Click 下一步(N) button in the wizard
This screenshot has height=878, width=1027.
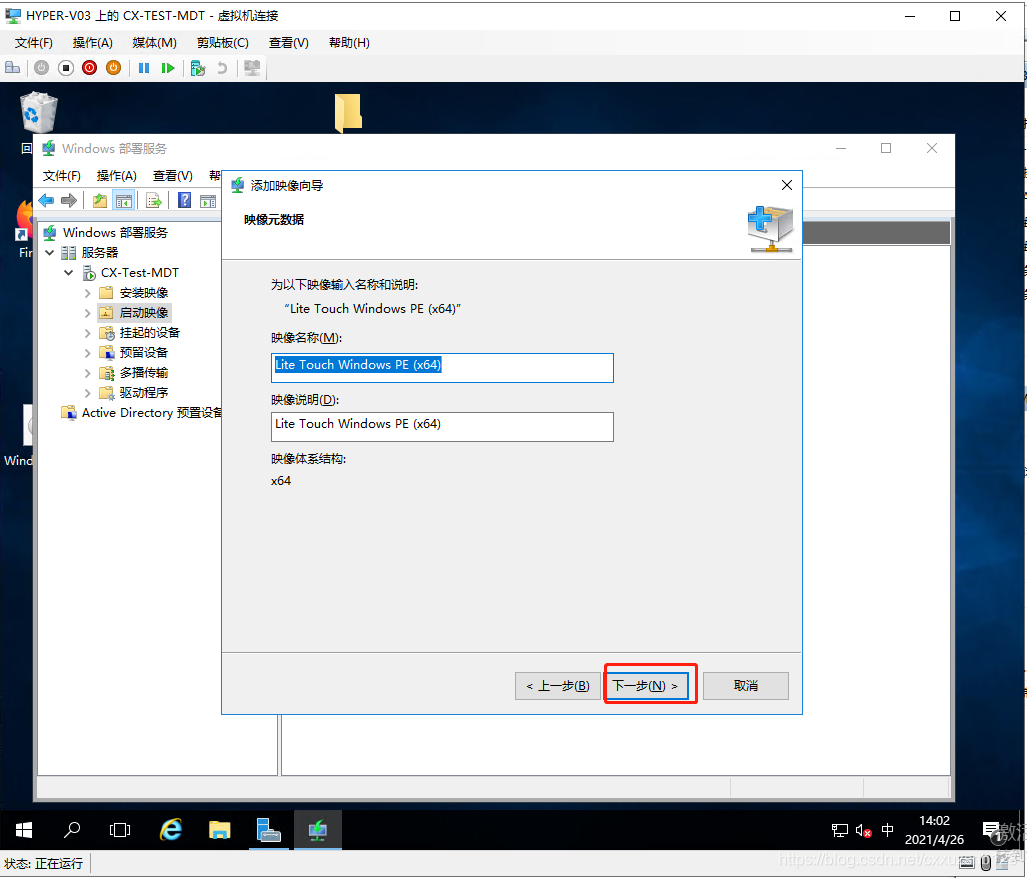tap(646, 686)
